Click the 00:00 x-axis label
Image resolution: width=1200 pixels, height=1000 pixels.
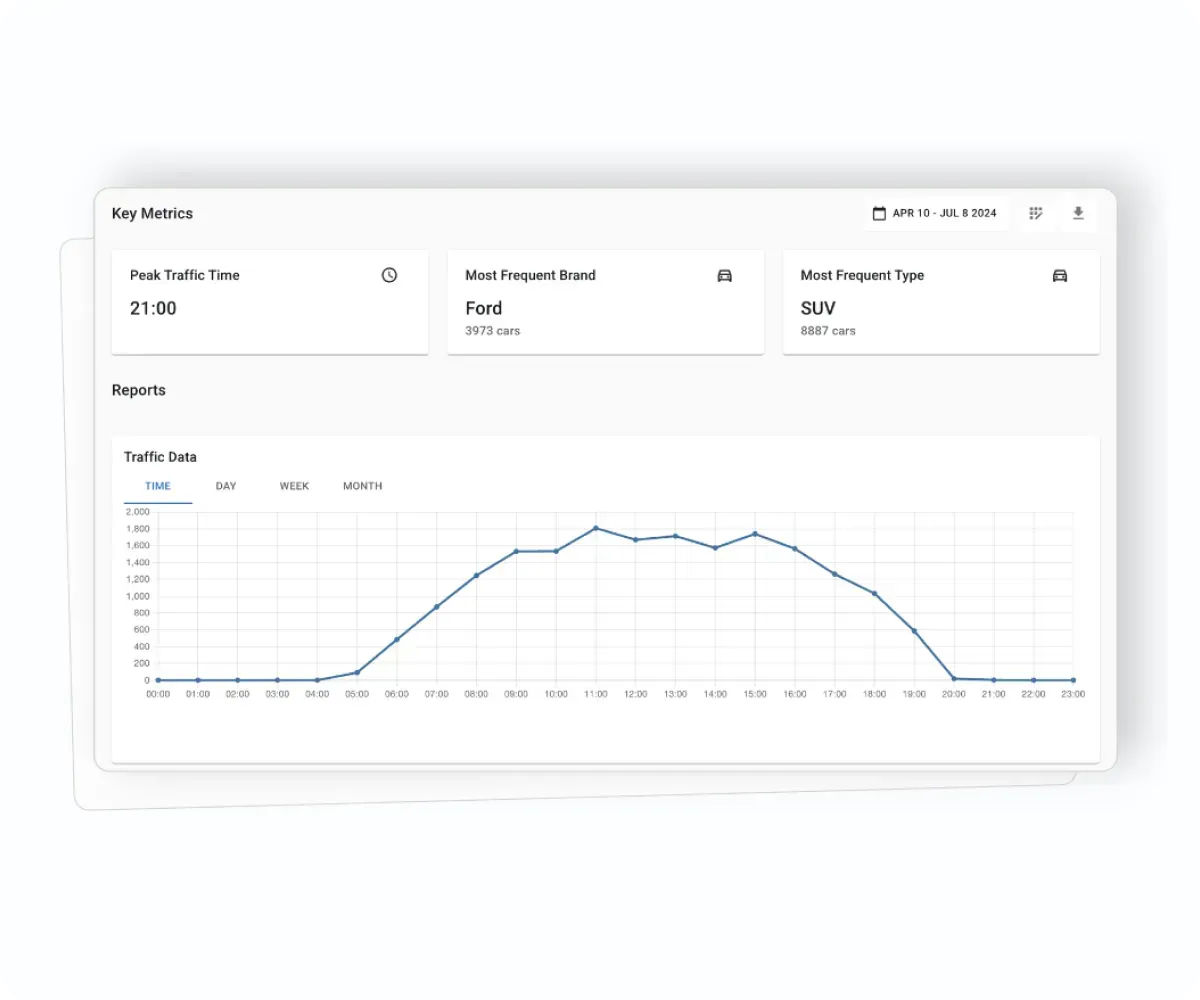158,694
